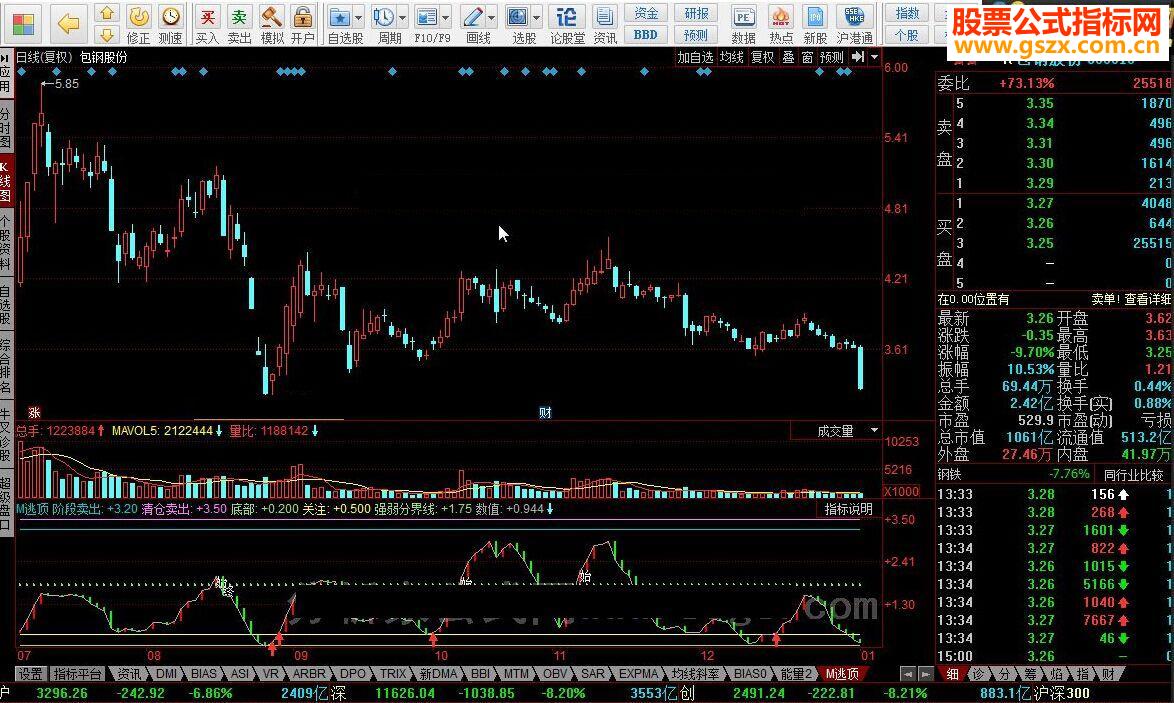Expand the 自选股 dropdown arrow
Viewport: 1174px width, 703px height.
point(358,17)
